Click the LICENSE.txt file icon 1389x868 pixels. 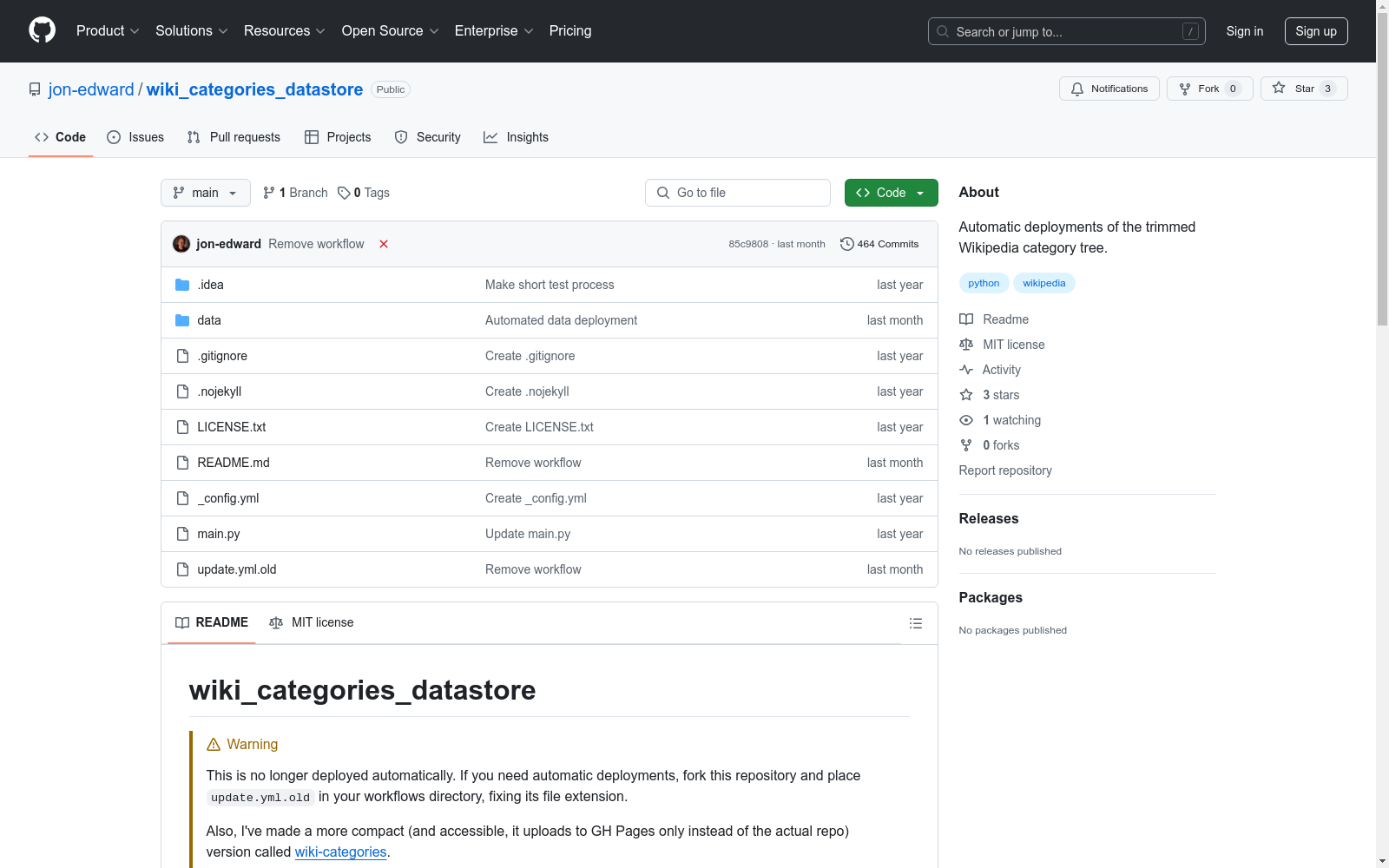[x=182, y=427]
